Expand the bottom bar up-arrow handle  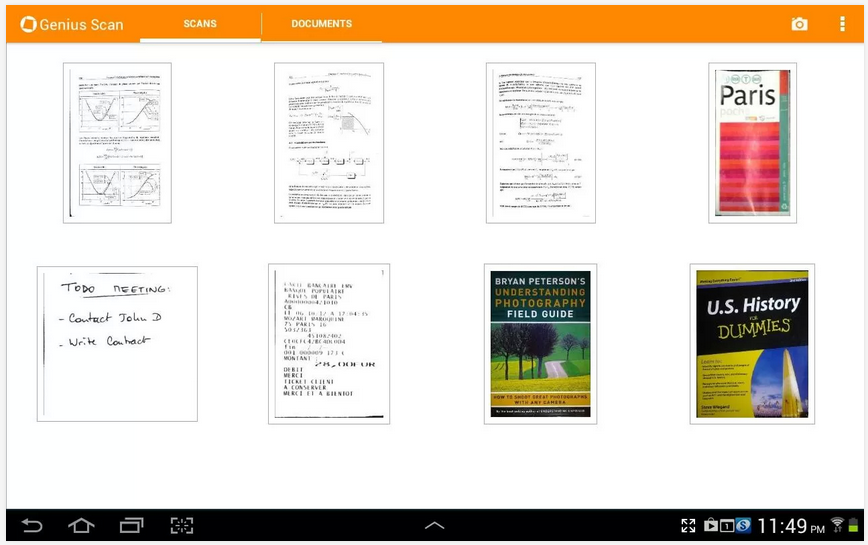click(x=435, y=525)
